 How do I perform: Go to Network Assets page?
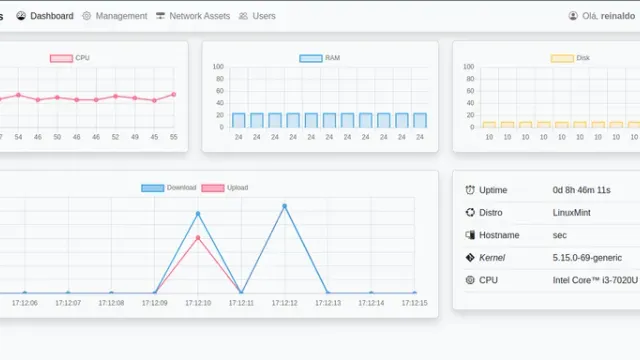(193, 16)
